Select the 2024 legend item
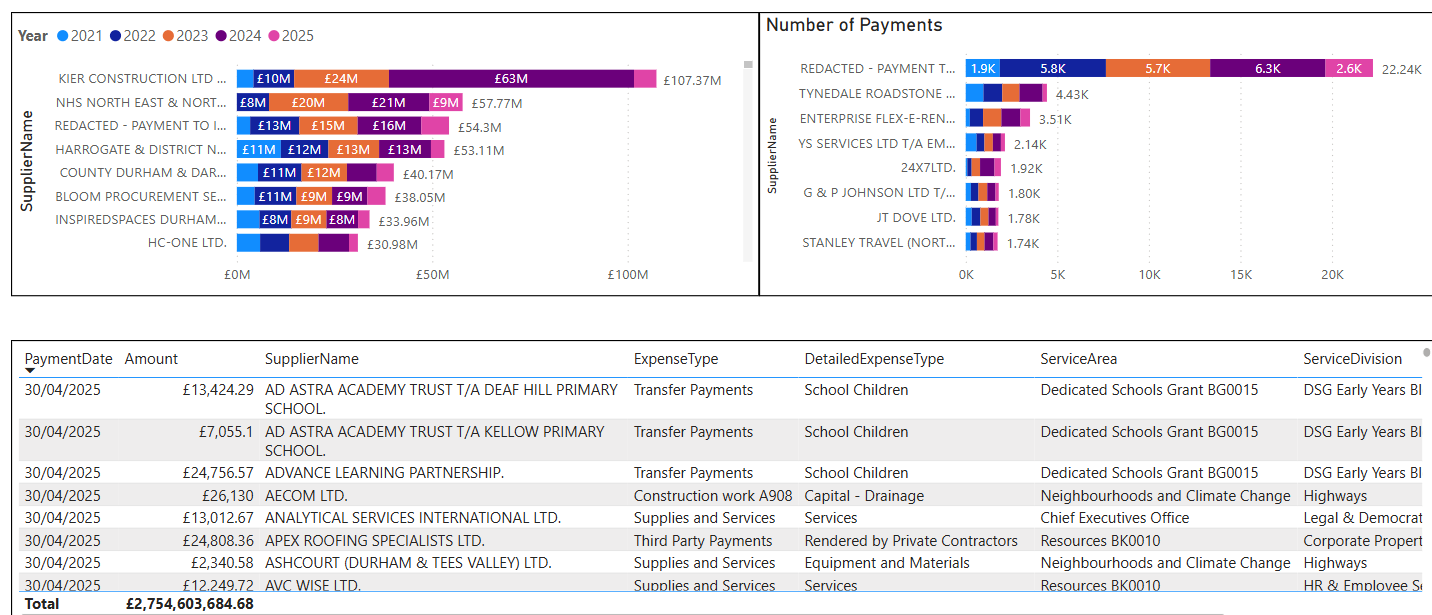The image size is (1432, 615). [x=238, y=36]
